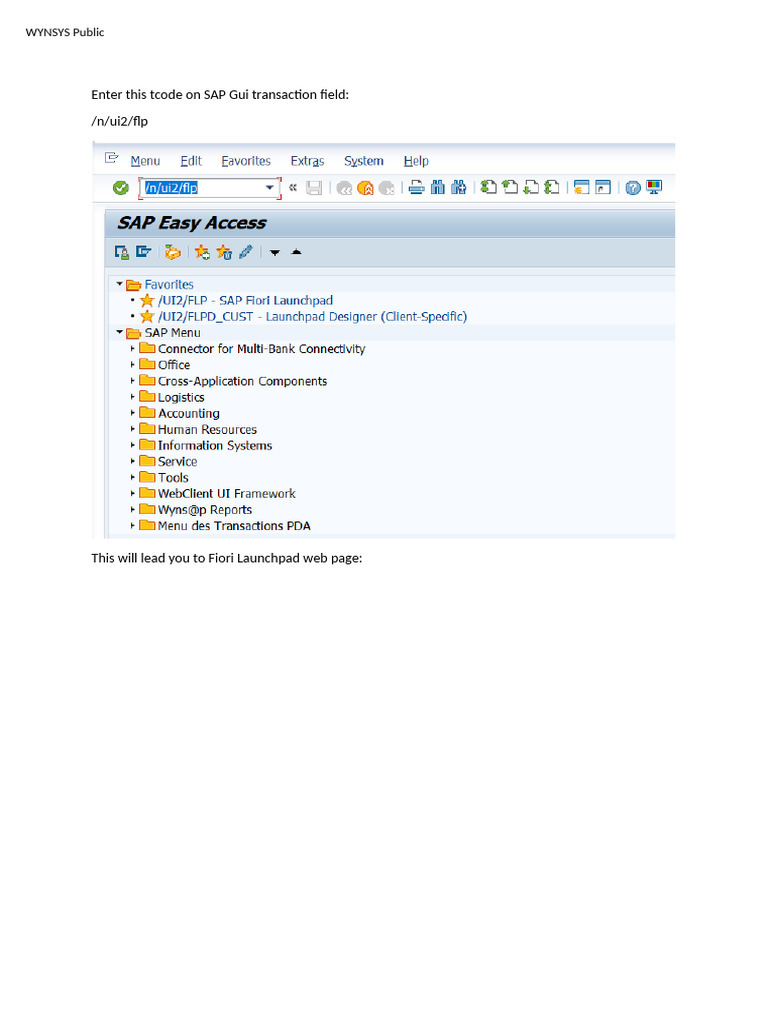The width and height of the screenshot is (768, 1024).
Task: Click the Print icon
Action: pos(416,187)
